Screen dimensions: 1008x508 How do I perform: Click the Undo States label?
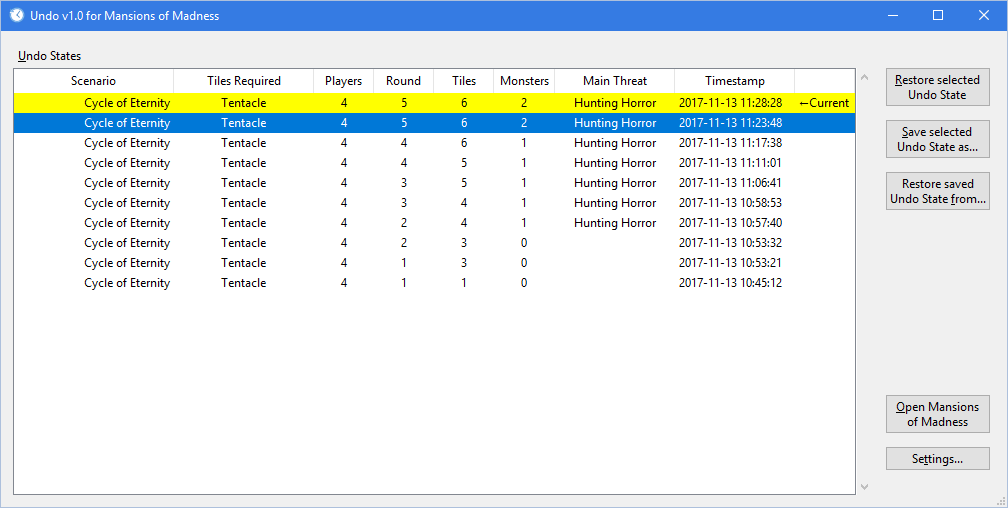[x=50, y=56]
